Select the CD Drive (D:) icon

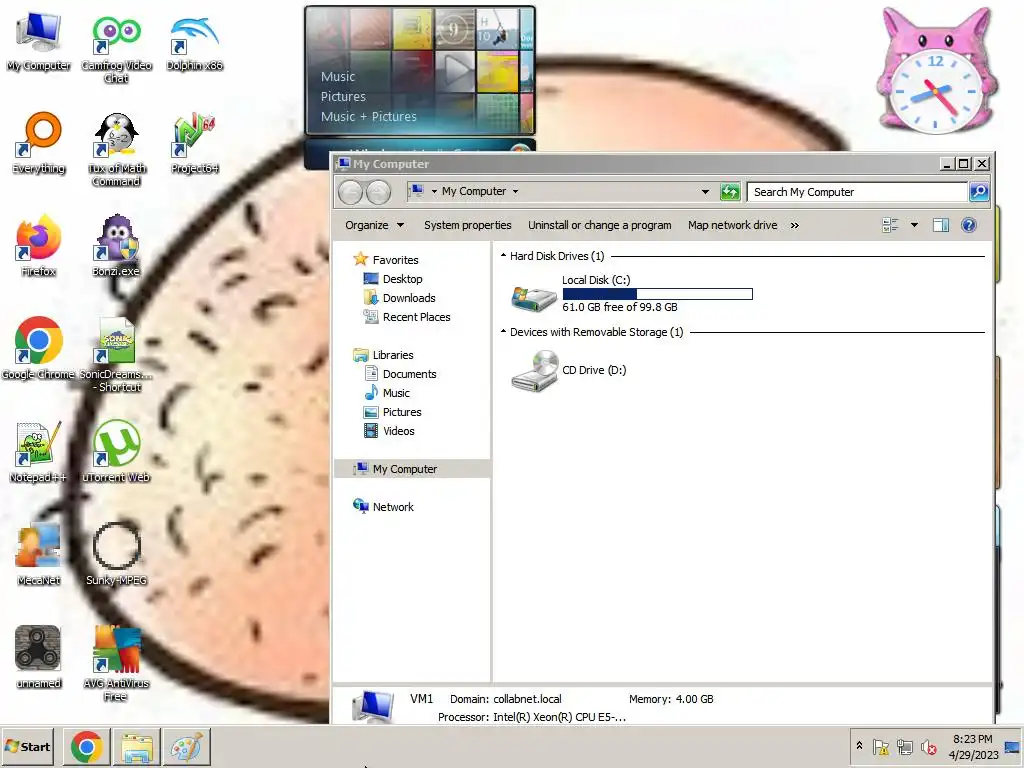535,371
